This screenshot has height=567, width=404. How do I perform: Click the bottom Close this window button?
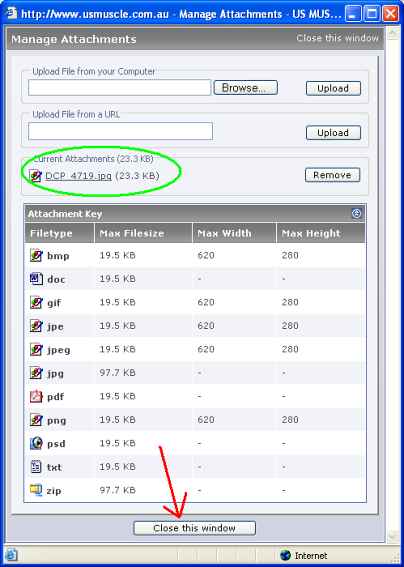pyautogui.click(x=195, y=528)
